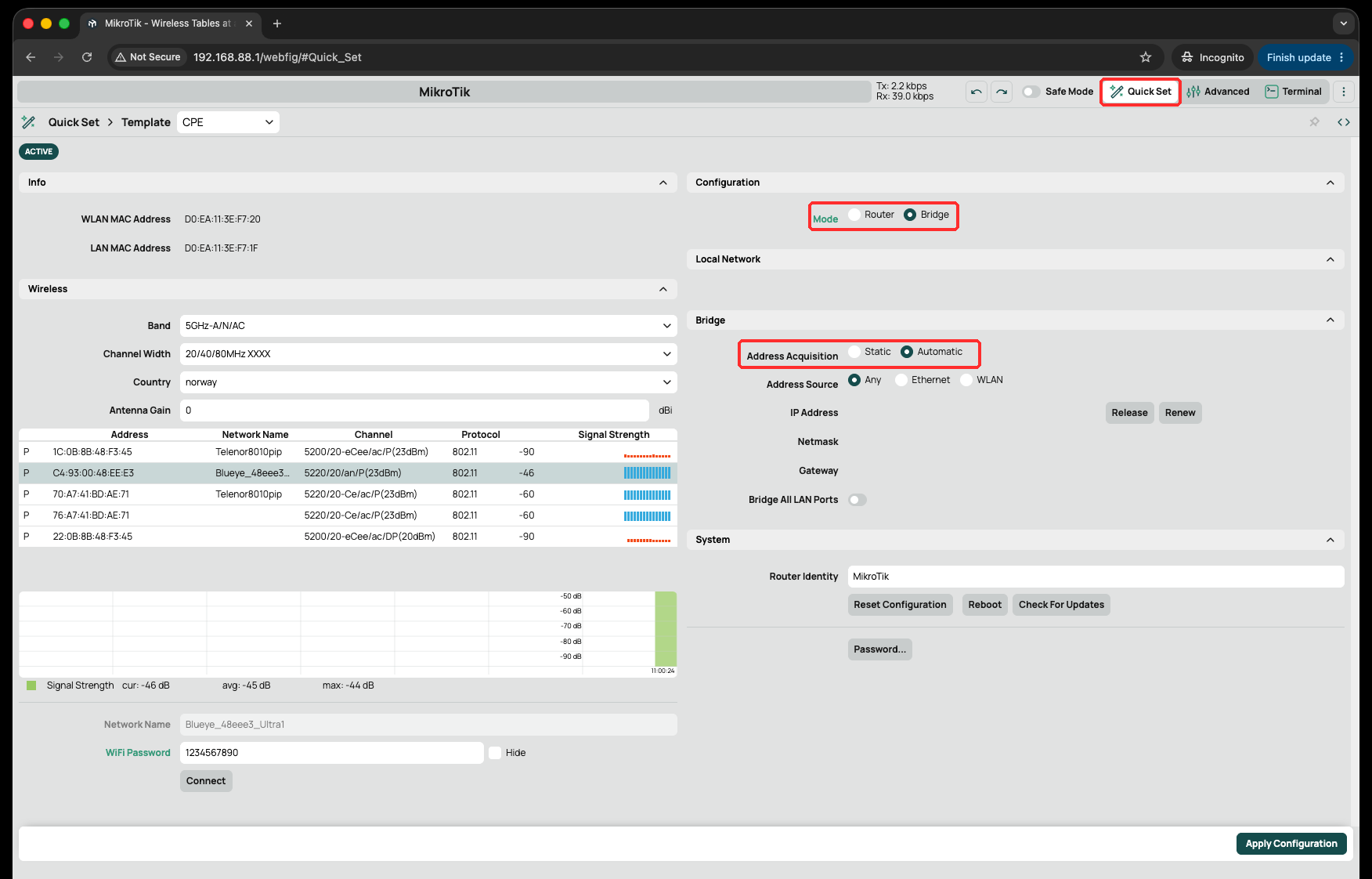Click Renew DHCP lease button
This screenshot has width=1372, height=879.
1180,413
